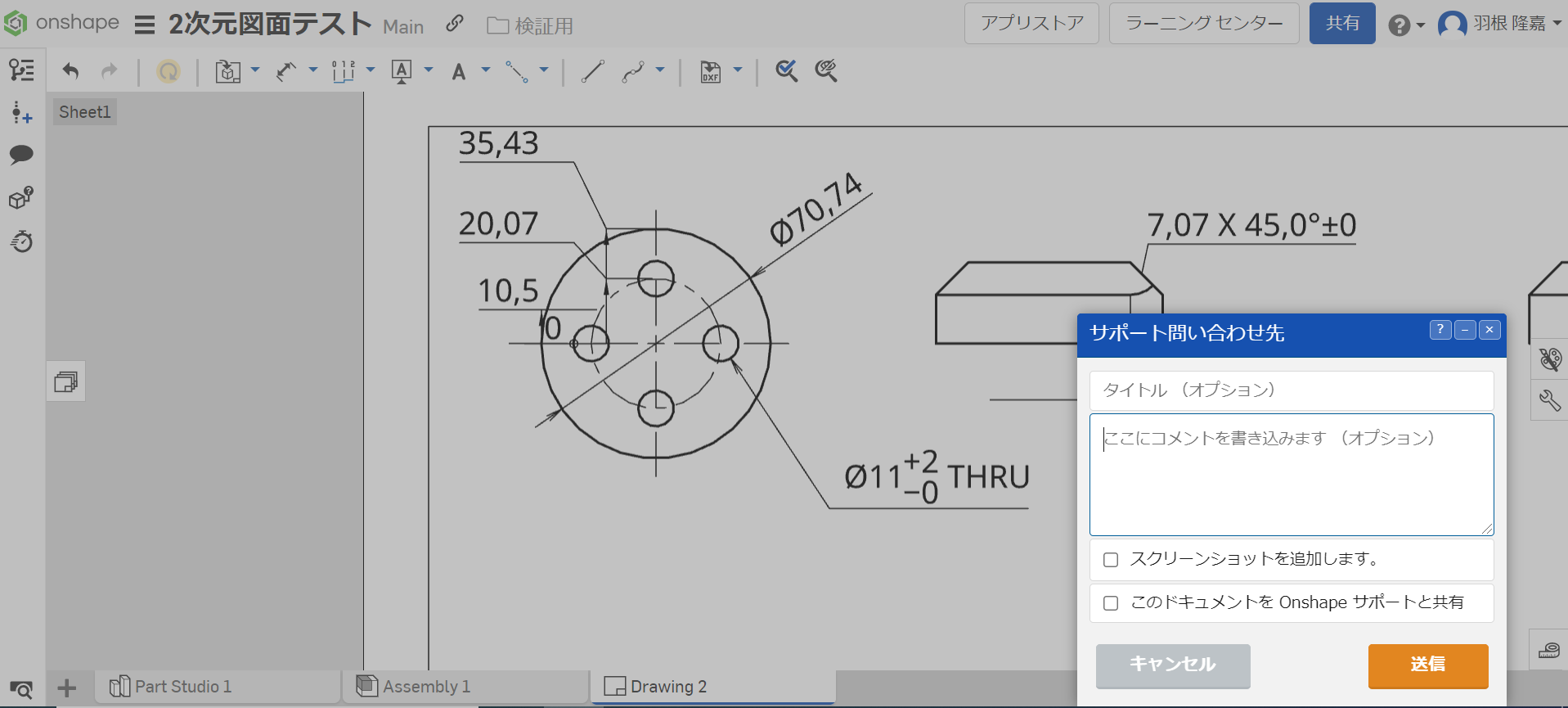This screenshot has height=708, width=1568.
Task: Click the hide-eye magnifier icon
Action: tap(826, 71)
